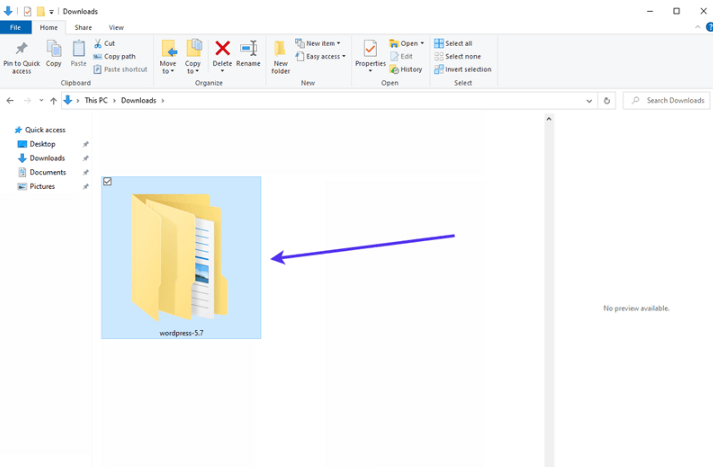The width and height of the screenshot is (713, 467).
Task: Switch to the Share ribbon tab
Action: pyautogui.click(x=83, y=27)
